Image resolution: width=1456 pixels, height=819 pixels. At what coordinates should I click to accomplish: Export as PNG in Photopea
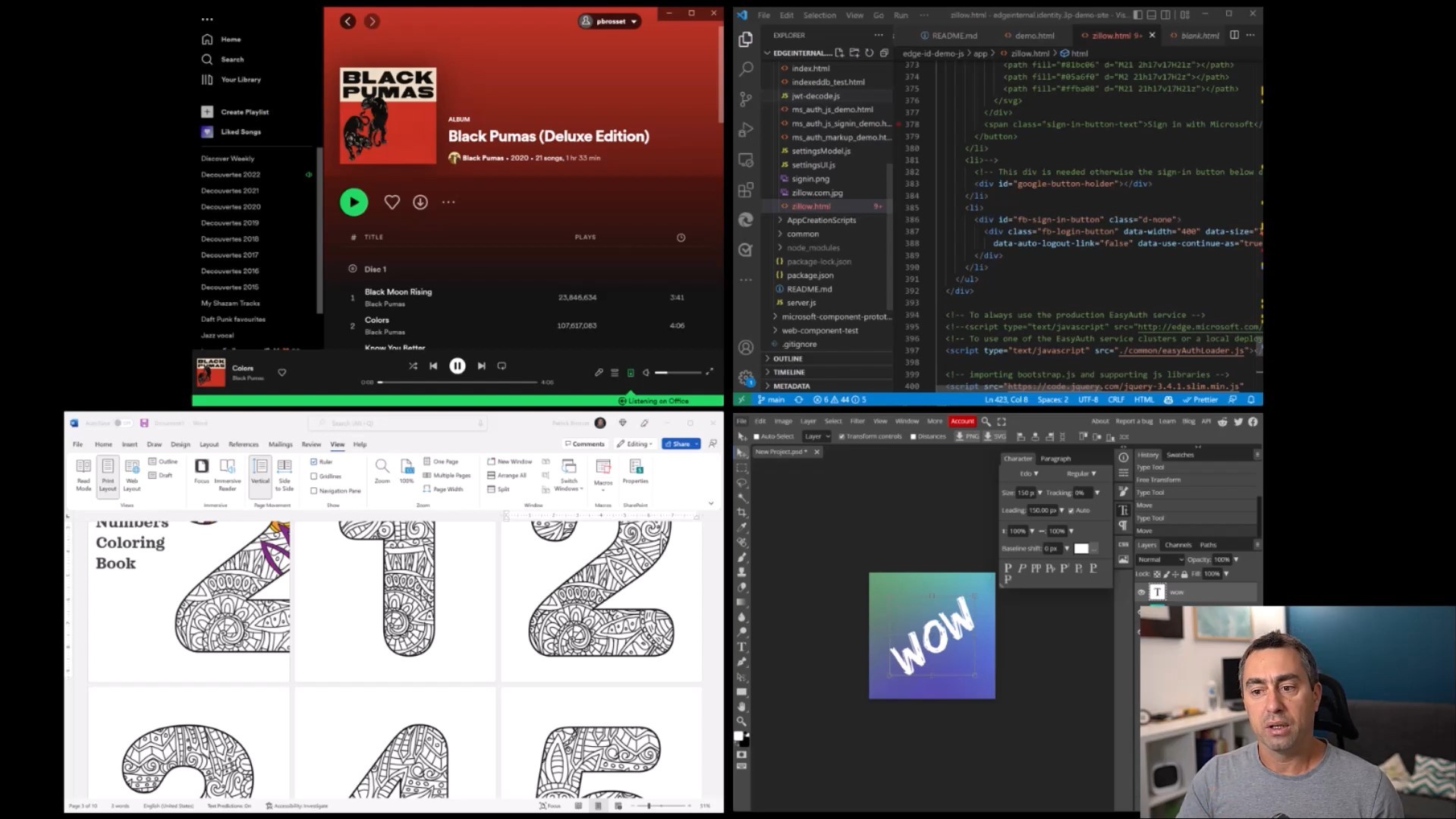(x=967, y=436)
